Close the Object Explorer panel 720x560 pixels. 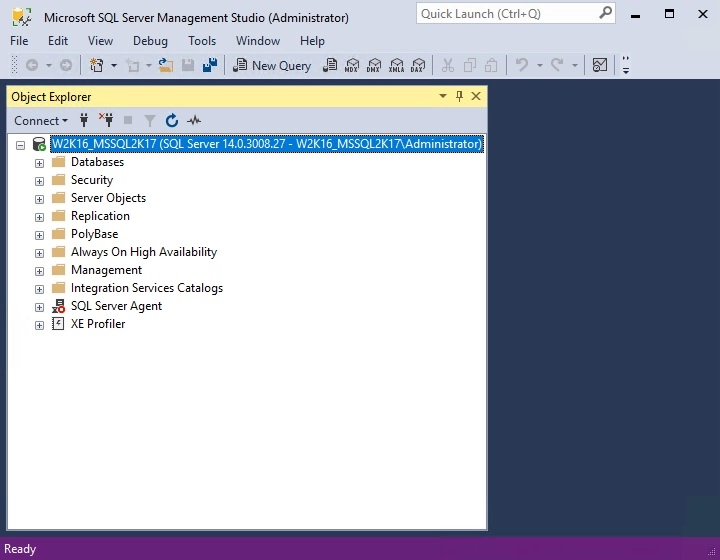point(476,96)
